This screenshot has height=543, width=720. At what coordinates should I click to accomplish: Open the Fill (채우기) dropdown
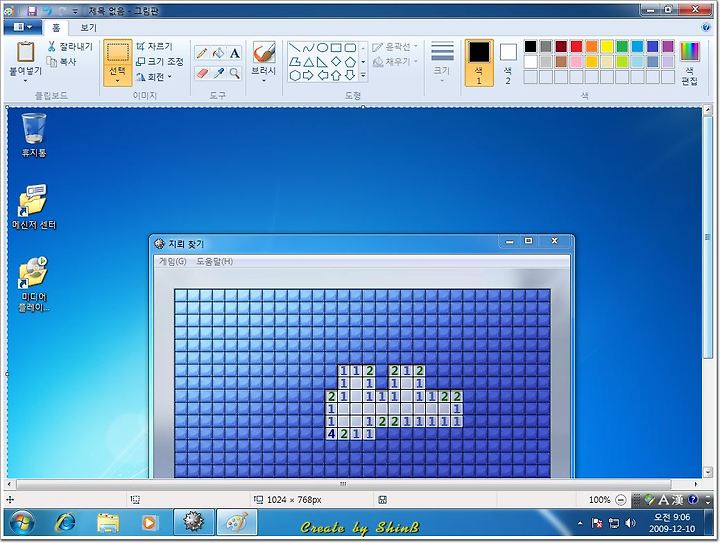coord(395,62)
